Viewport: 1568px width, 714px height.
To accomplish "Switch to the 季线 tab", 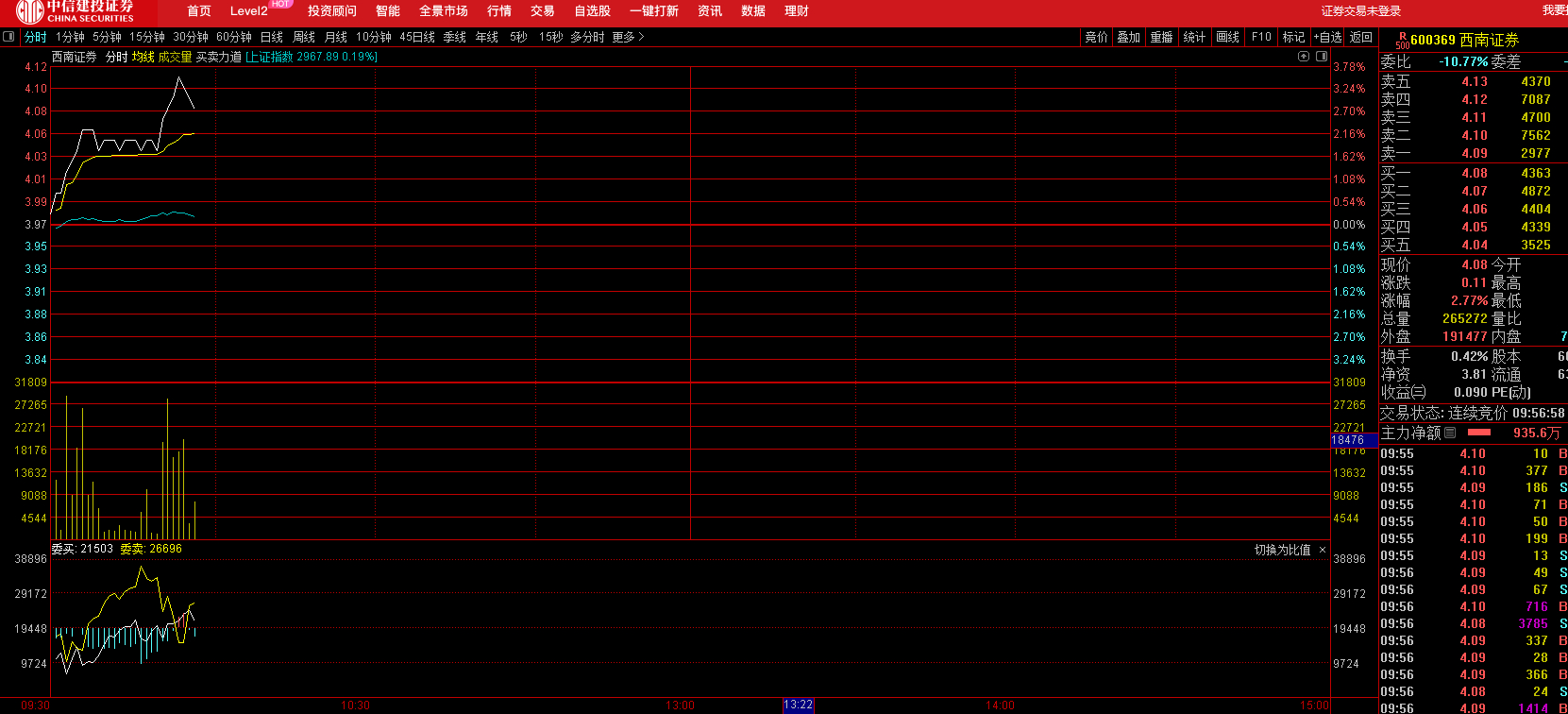I will 455,37.
